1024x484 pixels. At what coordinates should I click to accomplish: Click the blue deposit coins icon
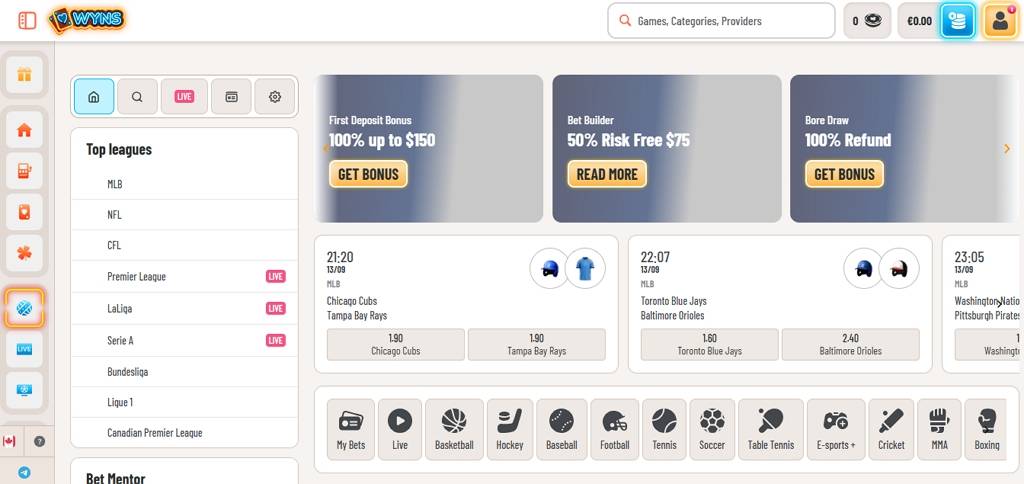point(957,20)
